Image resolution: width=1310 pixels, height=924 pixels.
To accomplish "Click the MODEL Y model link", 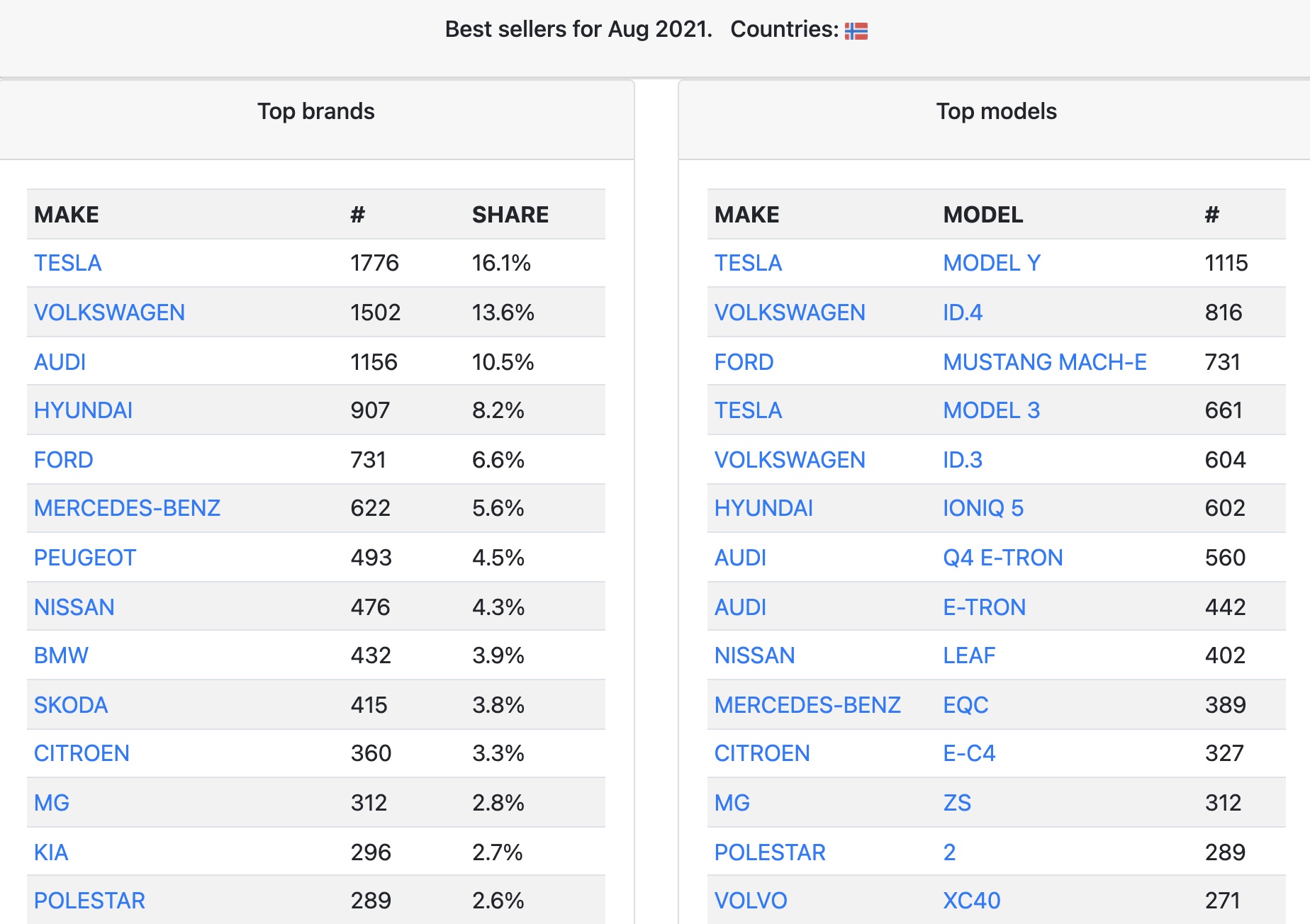I will coord(992,263).
